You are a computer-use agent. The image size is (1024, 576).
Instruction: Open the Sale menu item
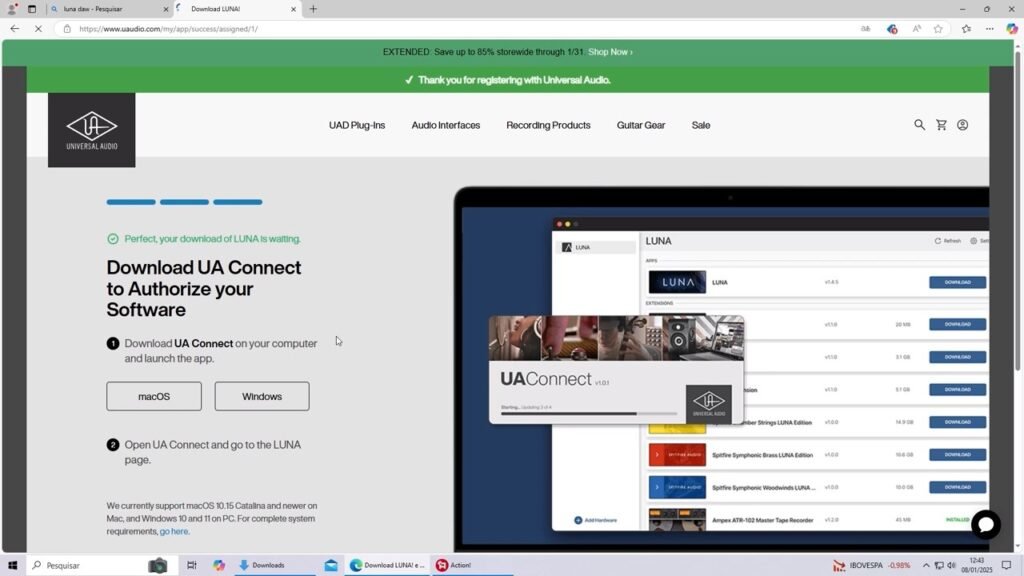(701, 125)
